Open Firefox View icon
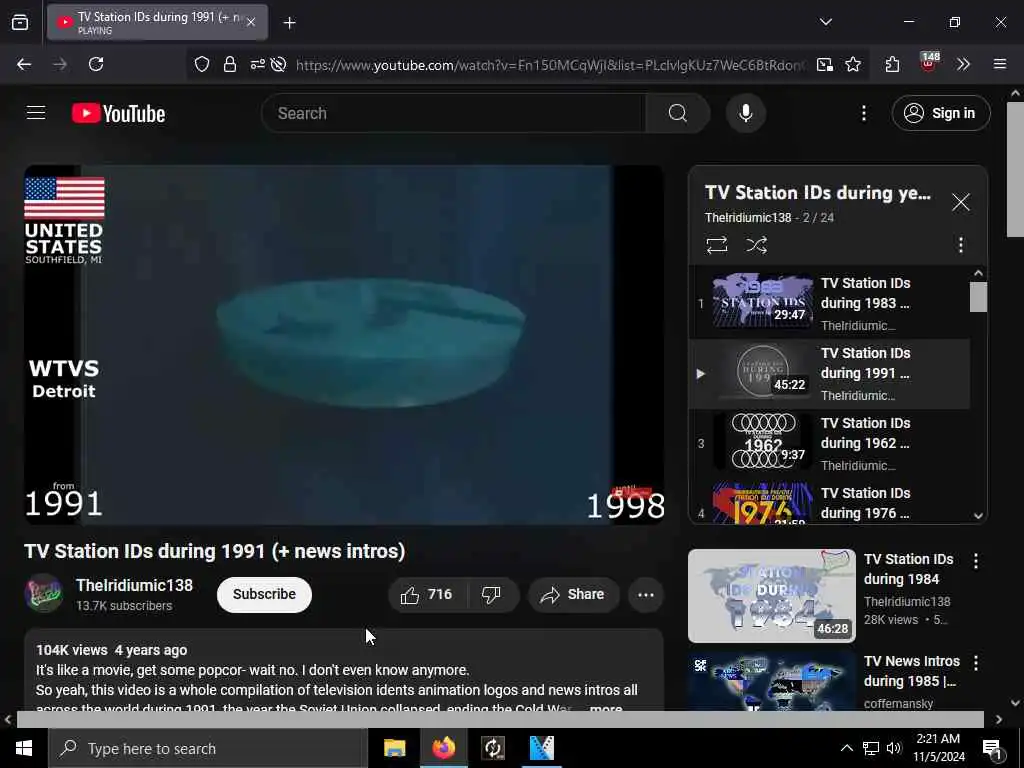1024x768 pixels. [x=20, y=22]
